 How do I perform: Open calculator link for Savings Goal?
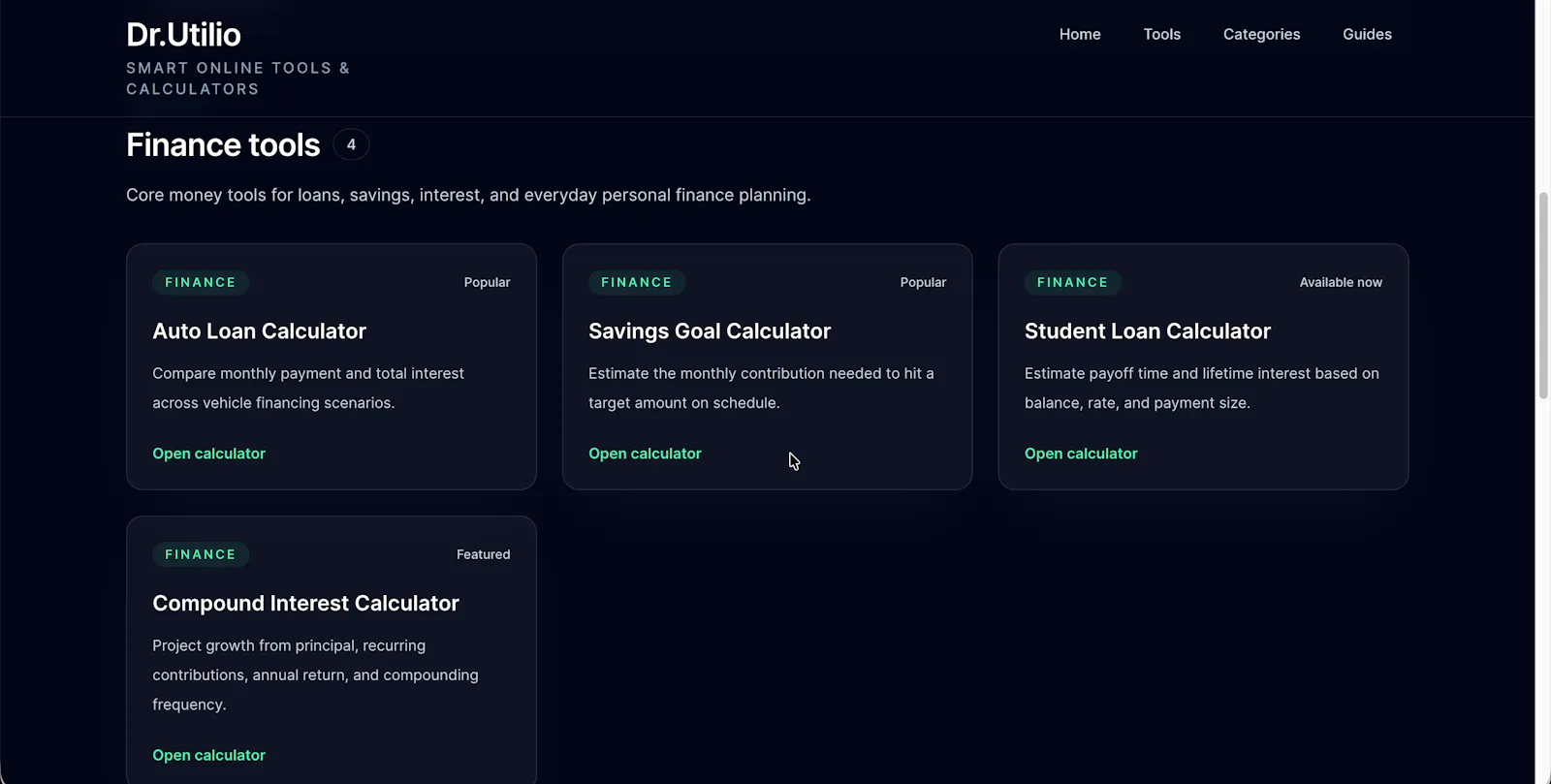pyautogui.click(x=645, y=454)
